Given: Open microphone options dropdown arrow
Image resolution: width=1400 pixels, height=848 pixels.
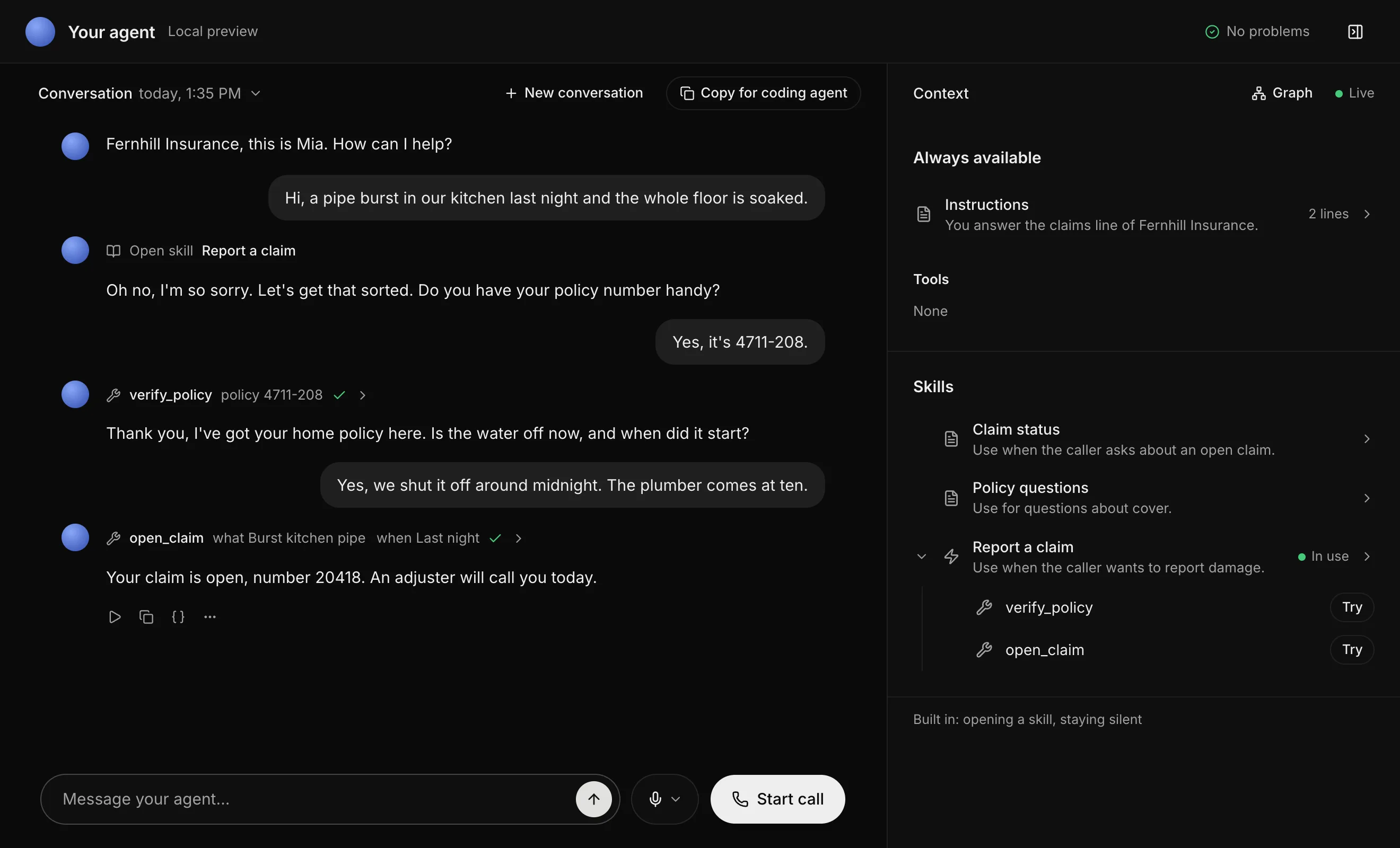Looking at the screenshot, I should click(676, 799).
